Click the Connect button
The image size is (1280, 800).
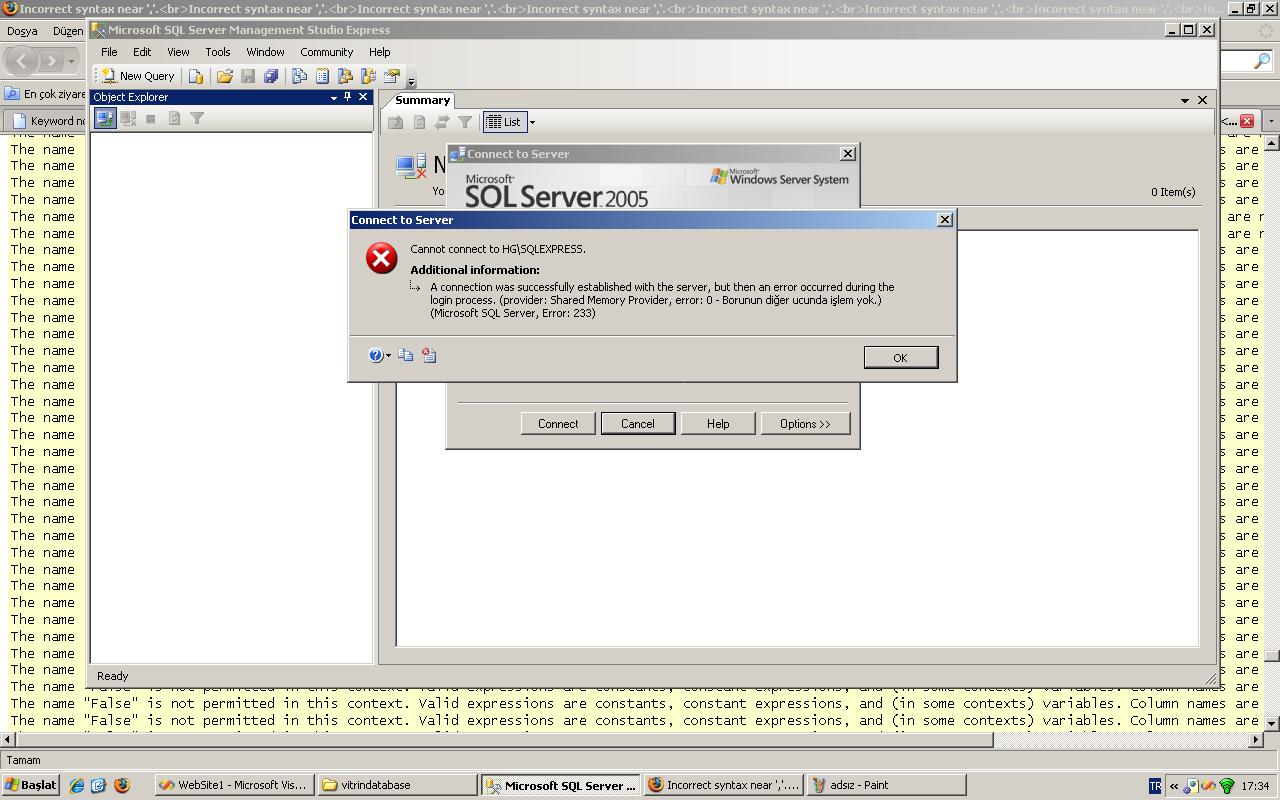tap(558, 424)
